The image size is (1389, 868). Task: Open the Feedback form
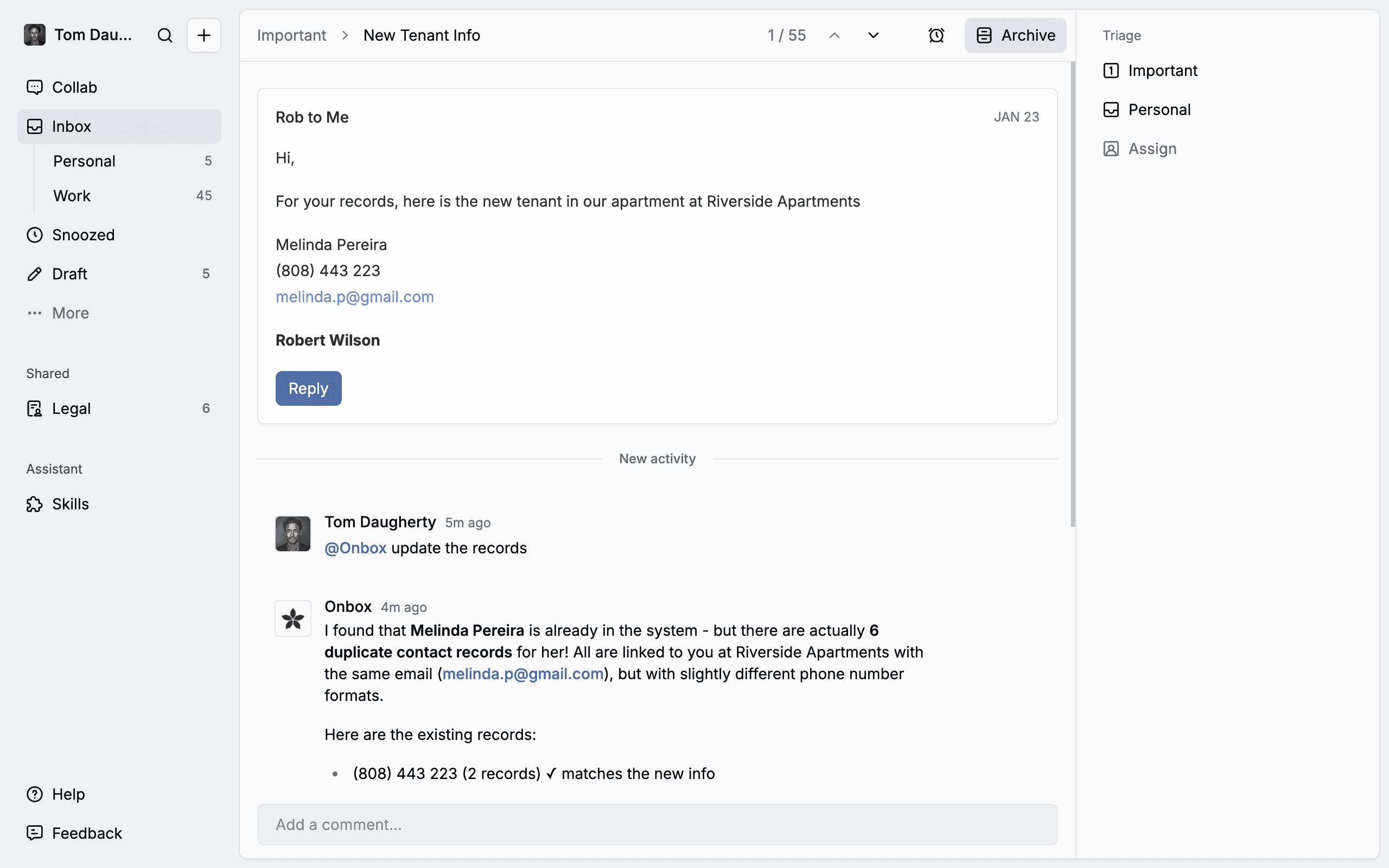(87, 833)
